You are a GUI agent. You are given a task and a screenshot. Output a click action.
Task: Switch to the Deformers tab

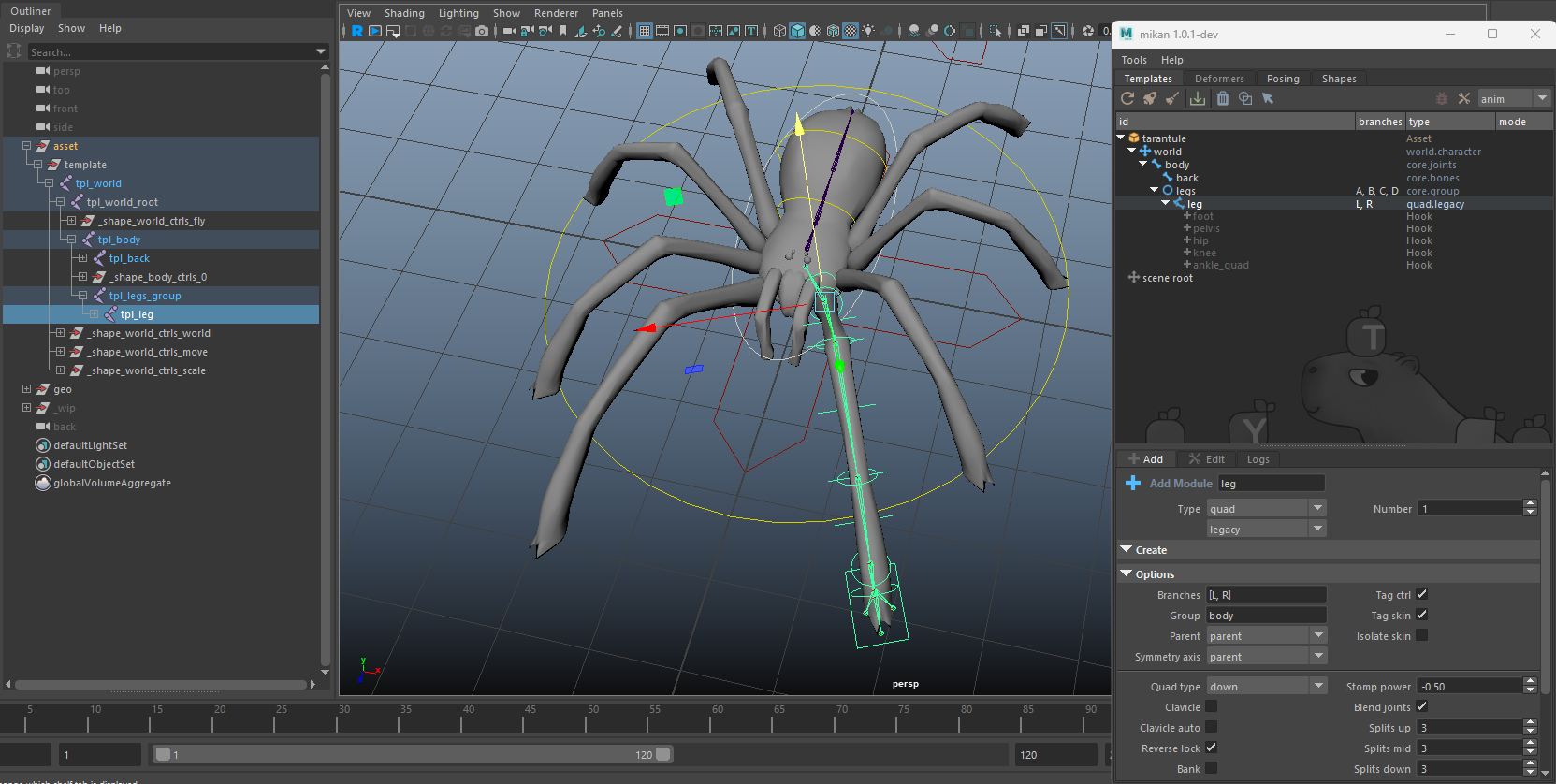pos(1219,79)
